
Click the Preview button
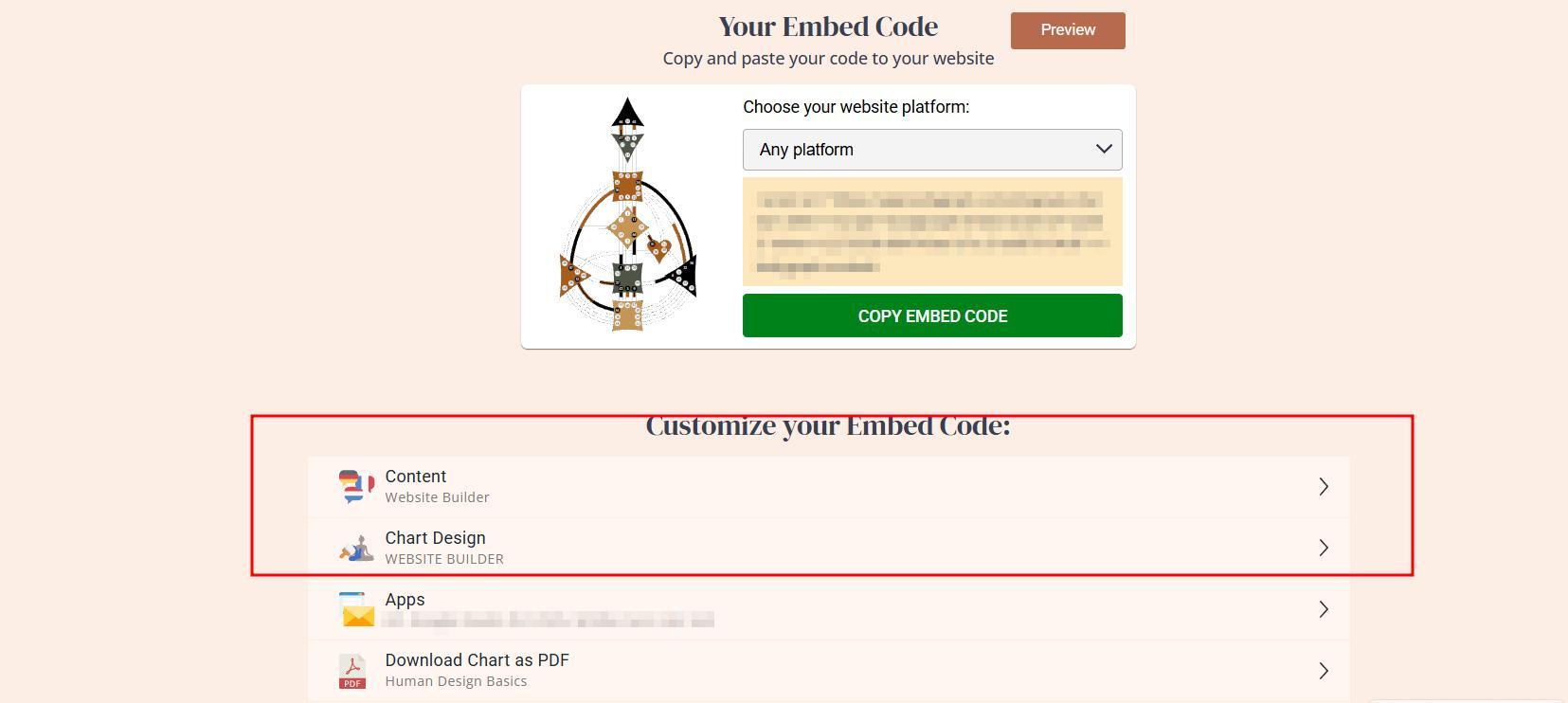1068,30
